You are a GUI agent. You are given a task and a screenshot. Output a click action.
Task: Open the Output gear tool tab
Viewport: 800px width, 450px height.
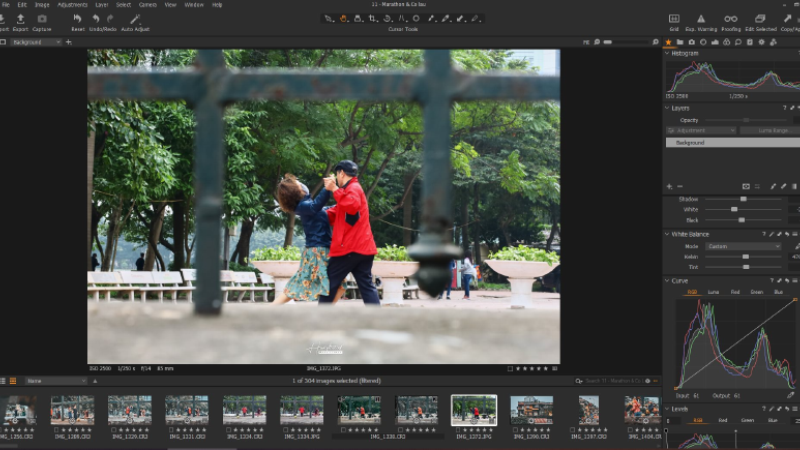762,42
